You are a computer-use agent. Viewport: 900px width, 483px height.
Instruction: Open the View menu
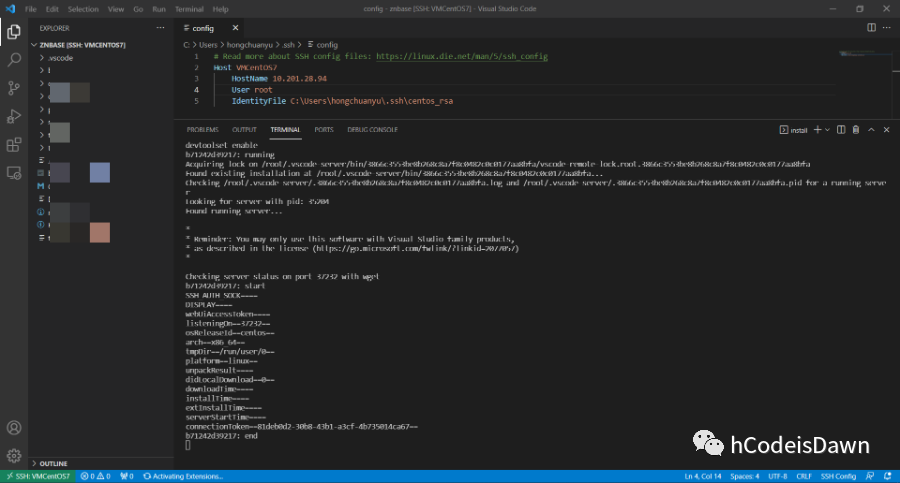pos(116,9)
